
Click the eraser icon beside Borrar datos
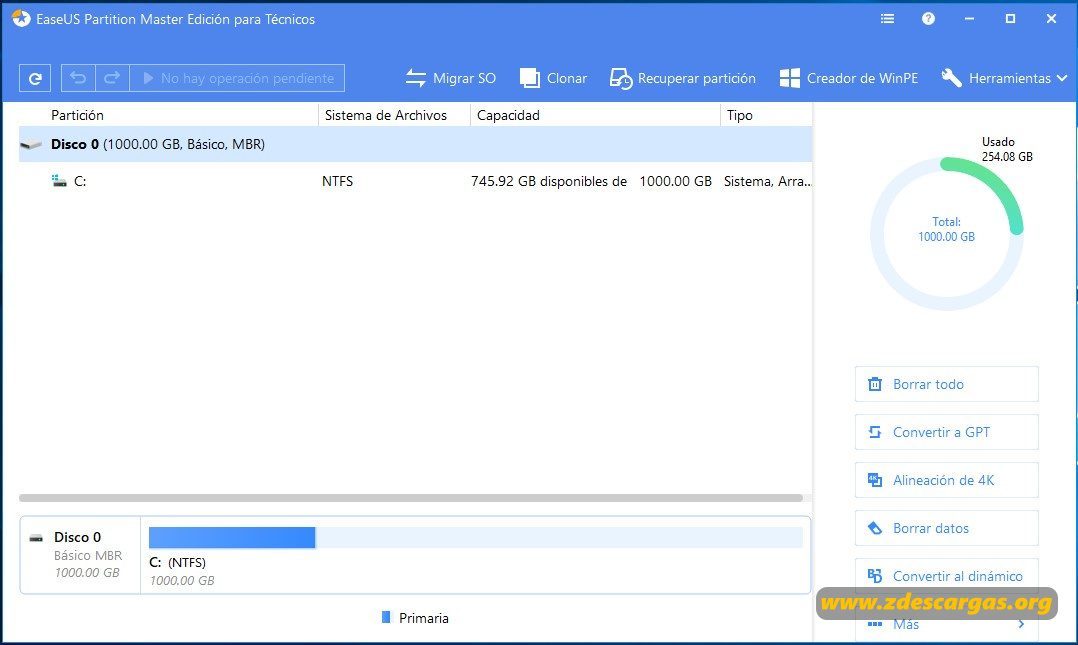874,529
